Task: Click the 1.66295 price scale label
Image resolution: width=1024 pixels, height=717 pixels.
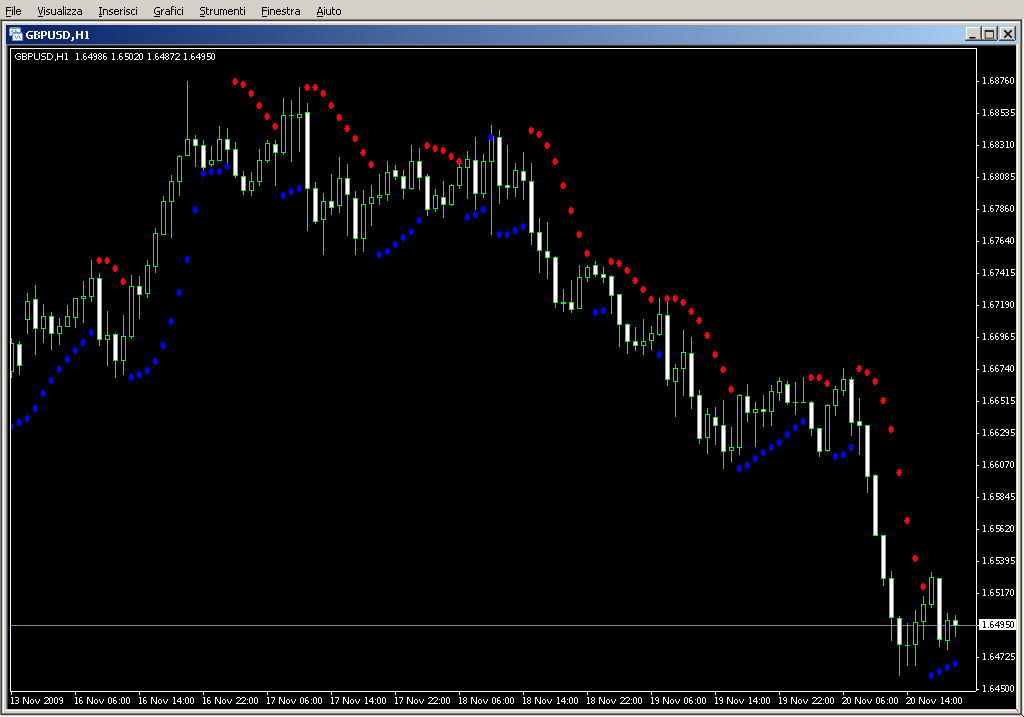Action: (x=998, y=433)
